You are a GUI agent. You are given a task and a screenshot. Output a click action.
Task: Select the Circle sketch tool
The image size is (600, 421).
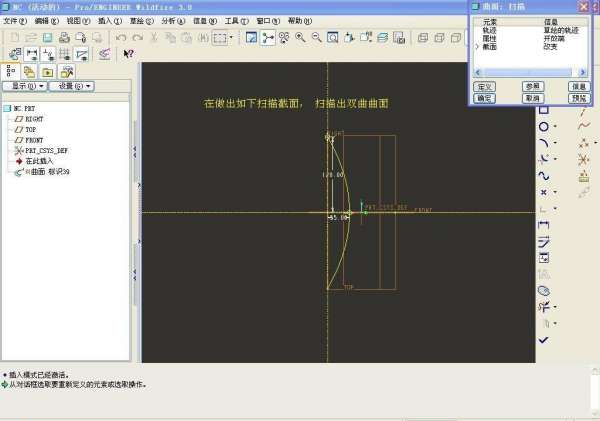click(544, 127)
